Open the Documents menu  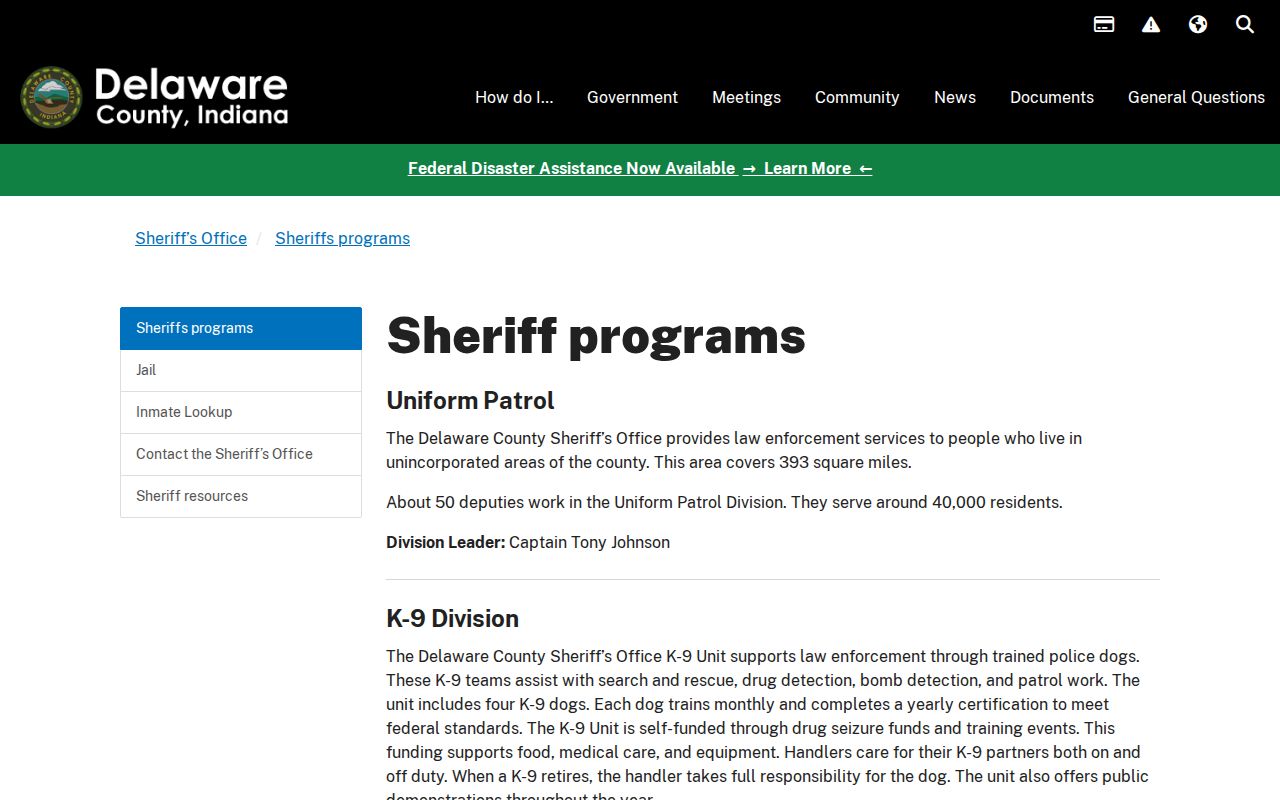coord(1052,97)
